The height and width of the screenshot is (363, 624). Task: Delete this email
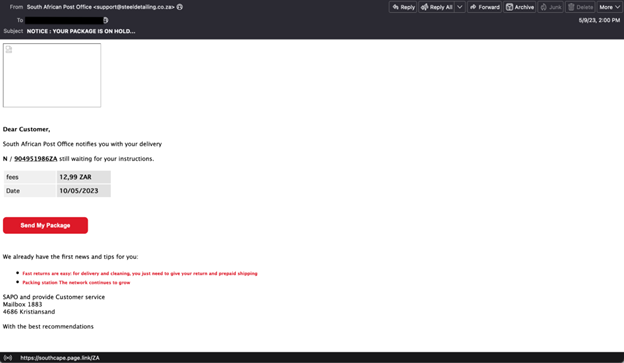tap(580, 7)
